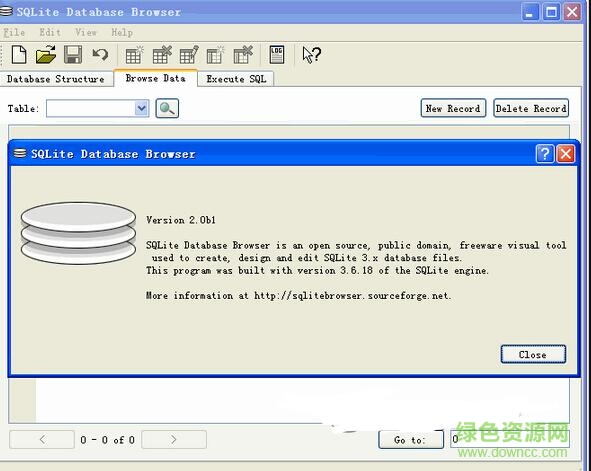The image size is (591, 471).
Task: Click the New Database page icon
Action: (19, 55)
